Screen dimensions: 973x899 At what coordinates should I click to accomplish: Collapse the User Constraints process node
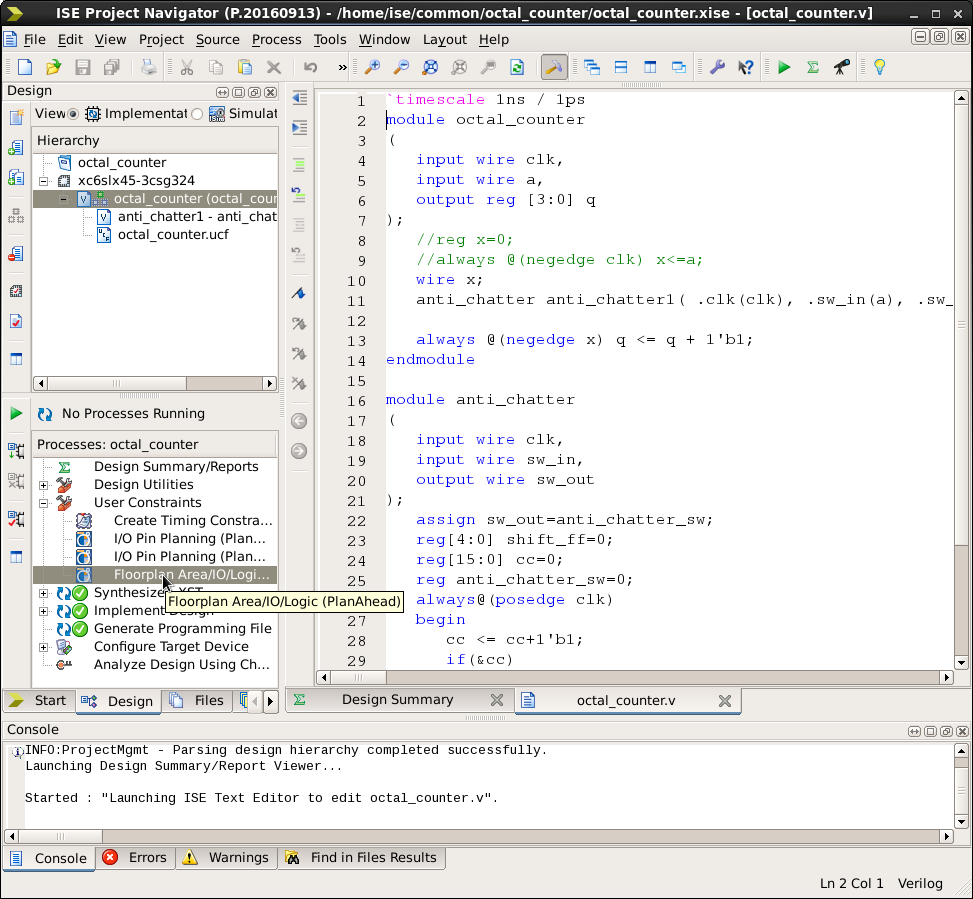[x=43, y=503]
